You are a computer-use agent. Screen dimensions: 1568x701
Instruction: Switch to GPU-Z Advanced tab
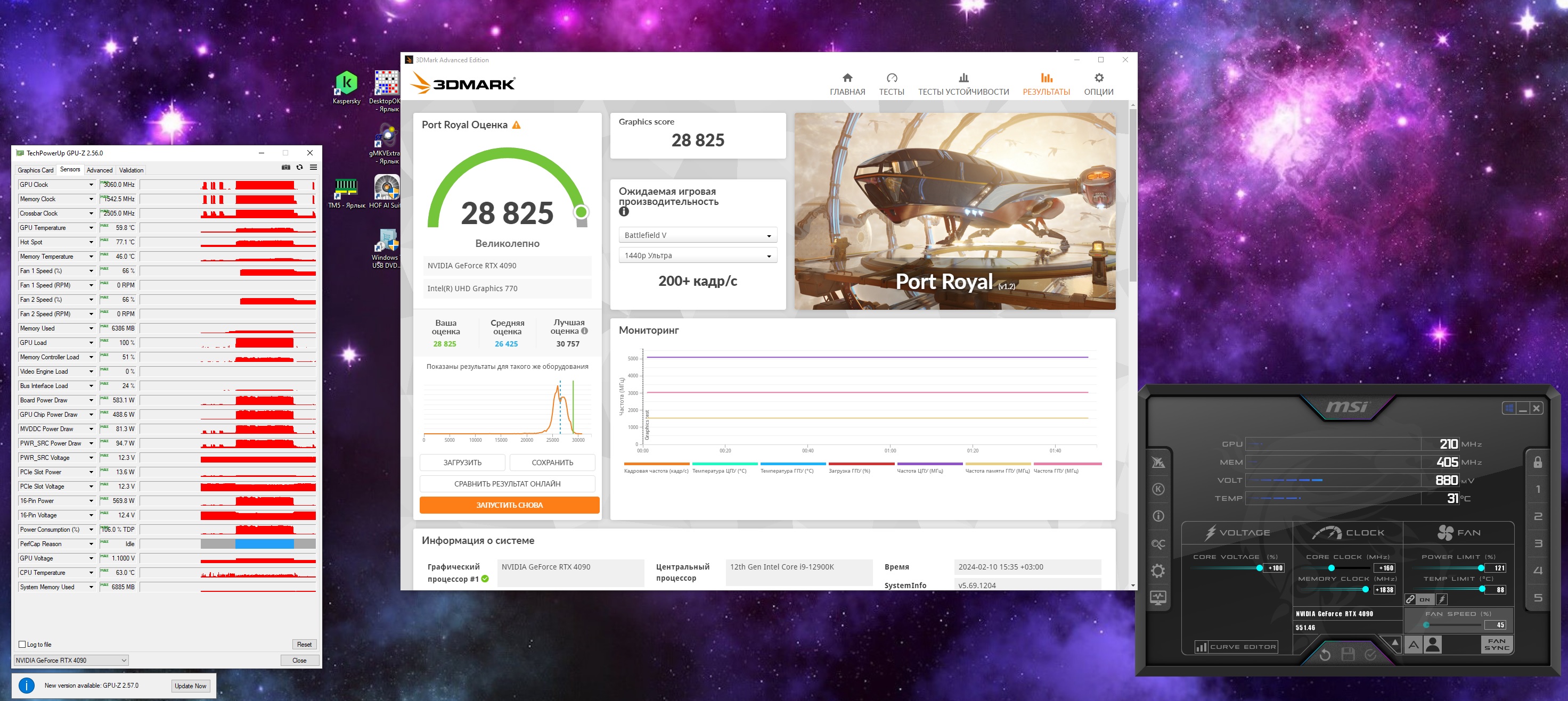(x=99, y=170)
